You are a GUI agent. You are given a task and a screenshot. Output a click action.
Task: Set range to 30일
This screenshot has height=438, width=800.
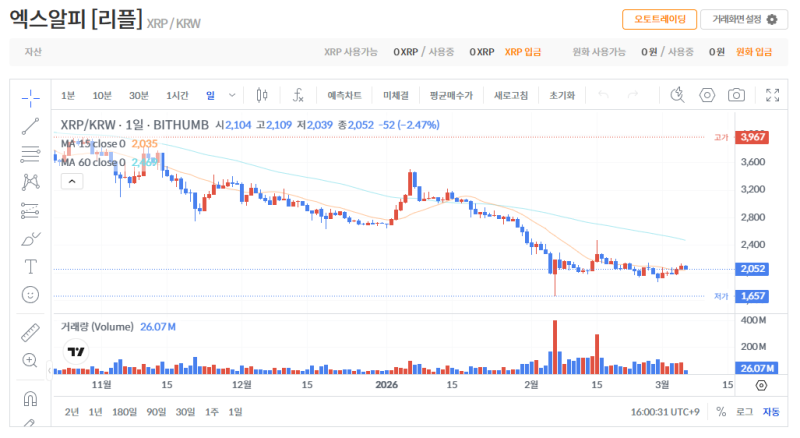coord(185,412)
